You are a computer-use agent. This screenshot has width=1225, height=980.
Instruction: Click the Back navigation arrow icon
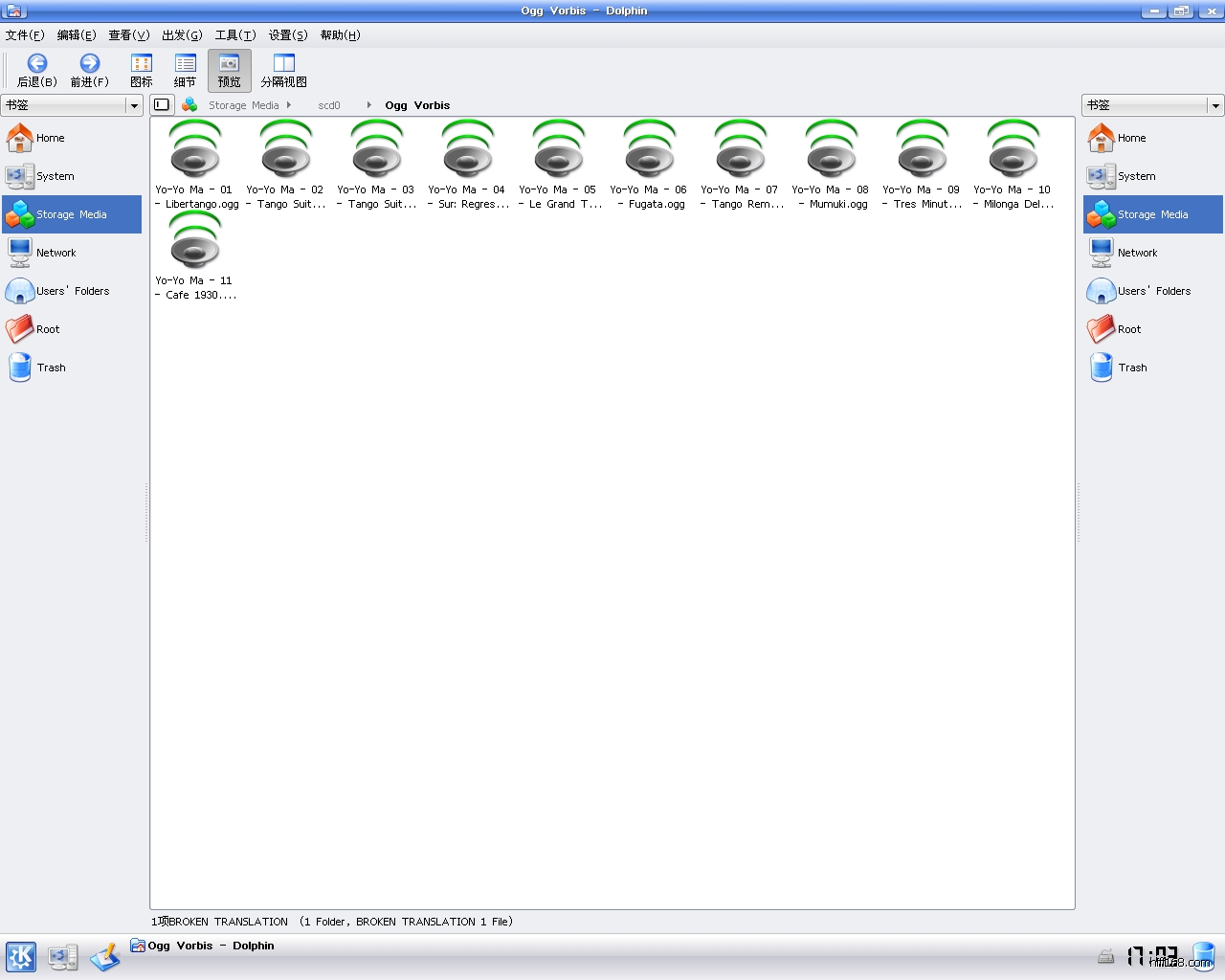(36, 64)
